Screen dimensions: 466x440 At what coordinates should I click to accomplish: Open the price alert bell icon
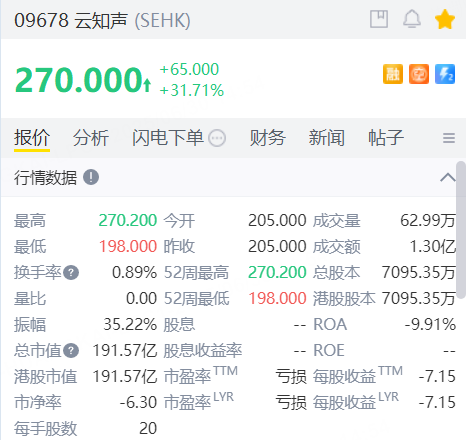pyautogui.click(x=412, y=19)
